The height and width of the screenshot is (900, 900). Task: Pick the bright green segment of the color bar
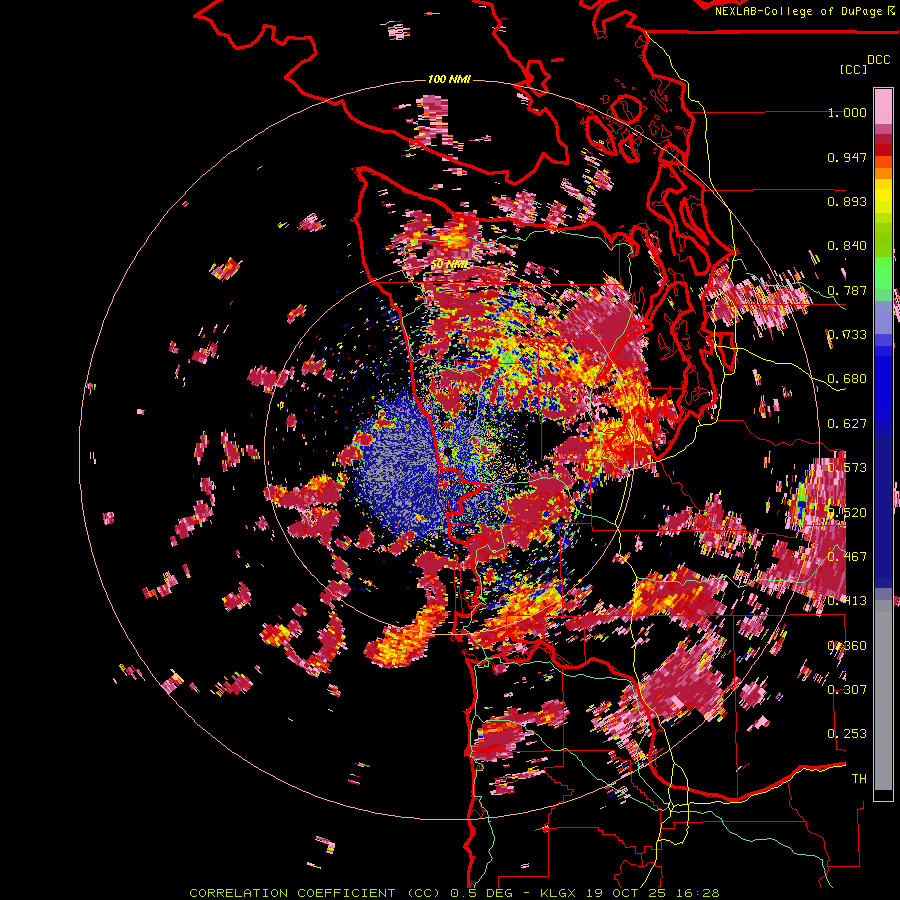[883, 273]
